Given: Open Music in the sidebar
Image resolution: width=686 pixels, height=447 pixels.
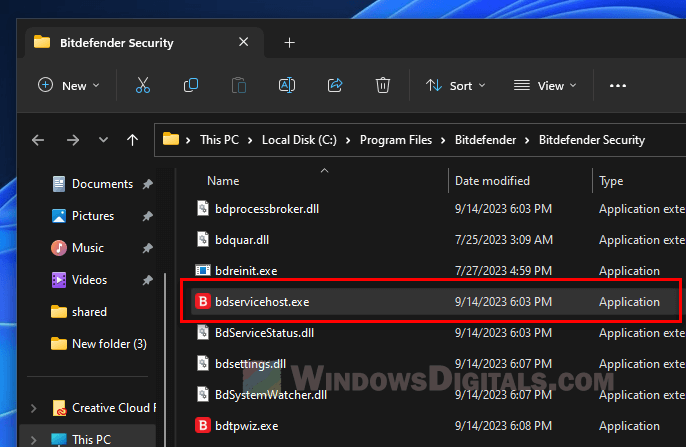Looking at the screenshot, I should 88,248.
